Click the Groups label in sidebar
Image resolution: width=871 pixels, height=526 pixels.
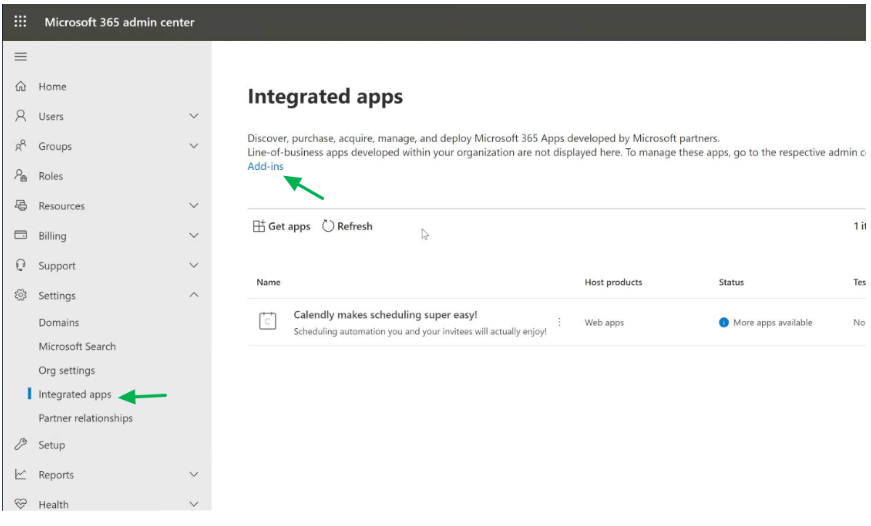click(55, 147)
